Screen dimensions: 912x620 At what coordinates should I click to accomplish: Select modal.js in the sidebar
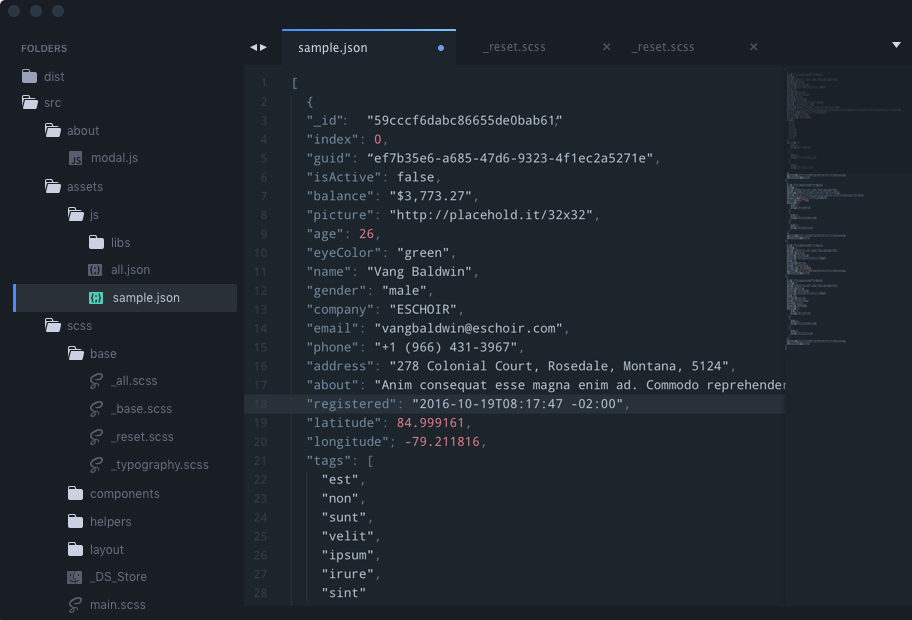(114, 158)
